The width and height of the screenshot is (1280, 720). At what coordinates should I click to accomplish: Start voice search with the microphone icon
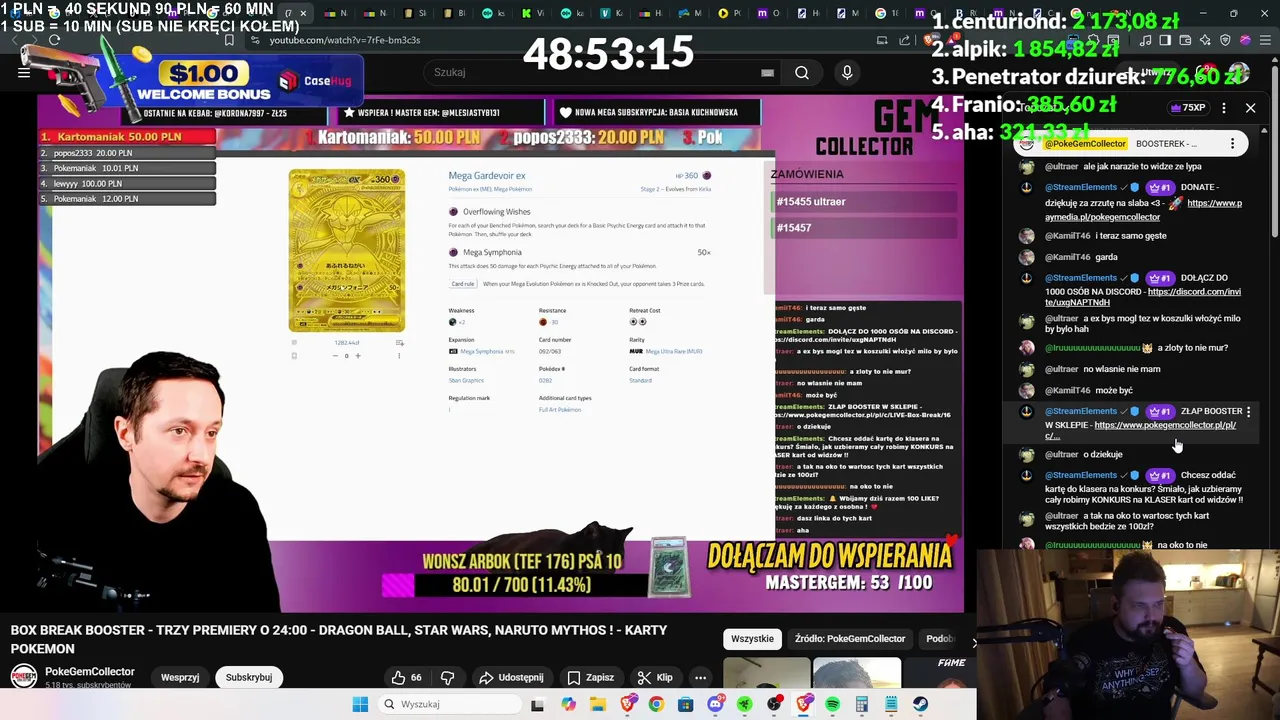[x=847, y=72]
